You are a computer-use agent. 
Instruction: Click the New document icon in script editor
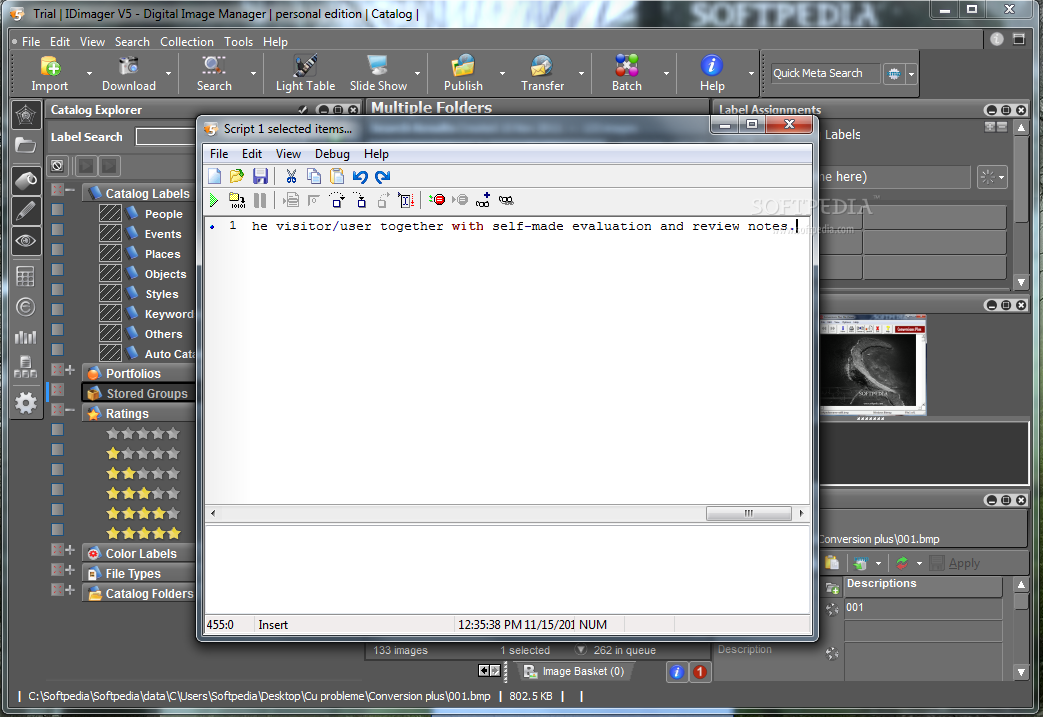pos(214,176)
